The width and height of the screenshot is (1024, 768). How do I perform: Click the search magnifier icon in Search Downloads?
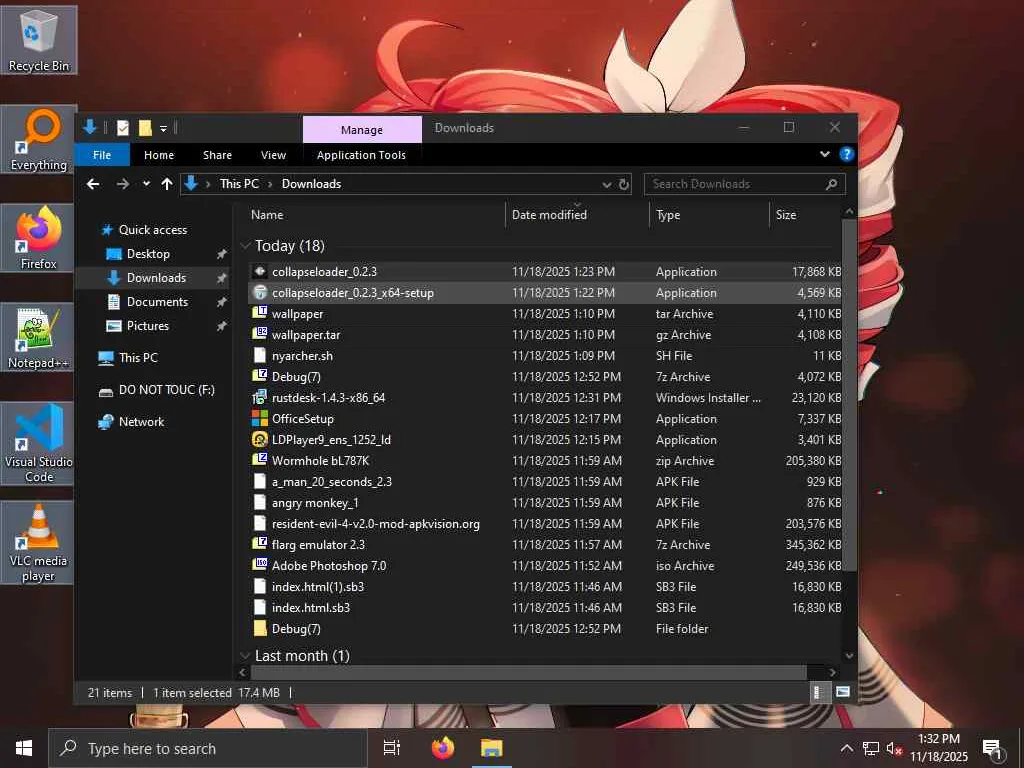coord(831,184)
